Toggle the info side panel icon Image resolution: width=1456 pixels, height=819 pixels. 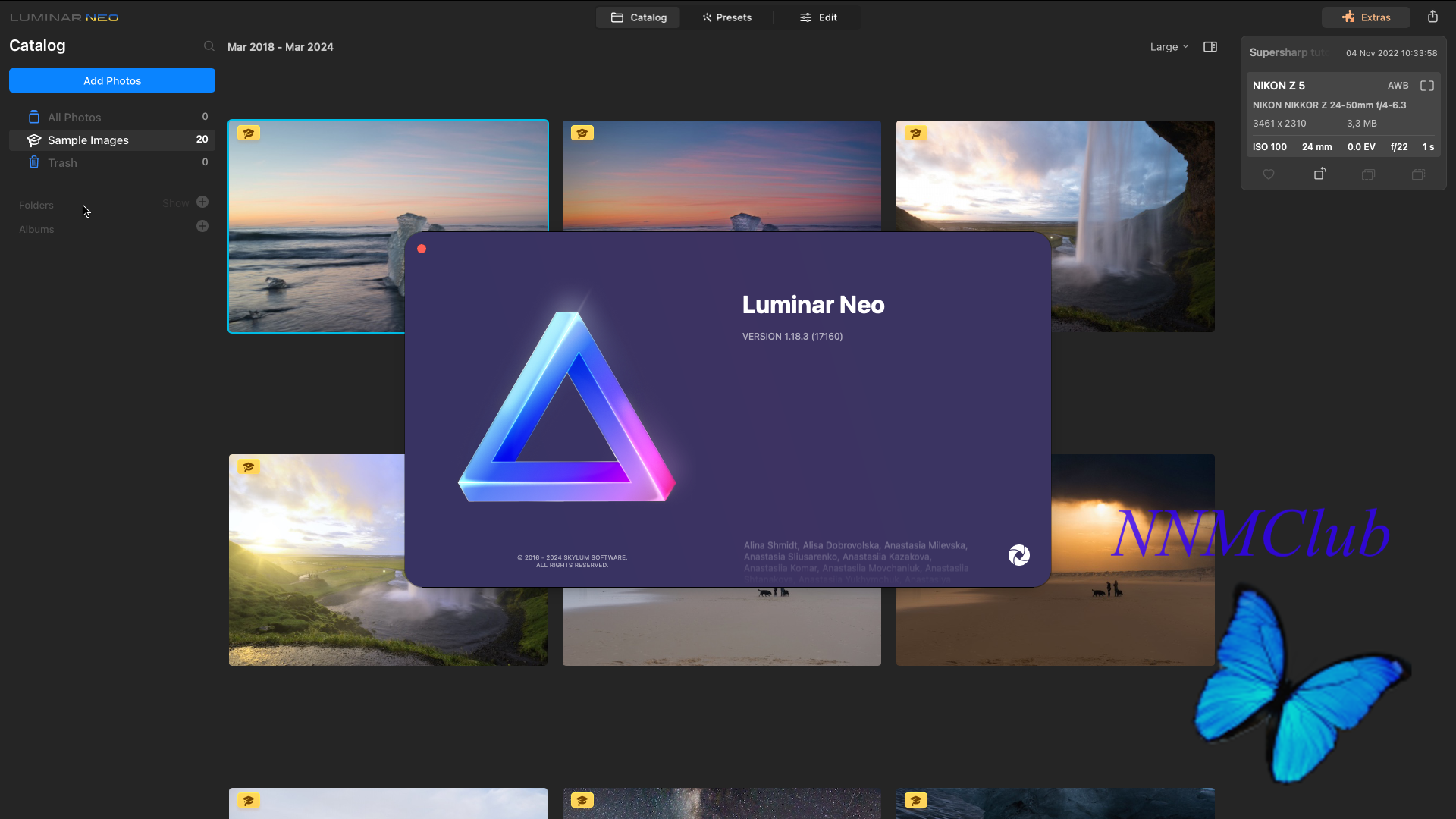(1210, 47)
